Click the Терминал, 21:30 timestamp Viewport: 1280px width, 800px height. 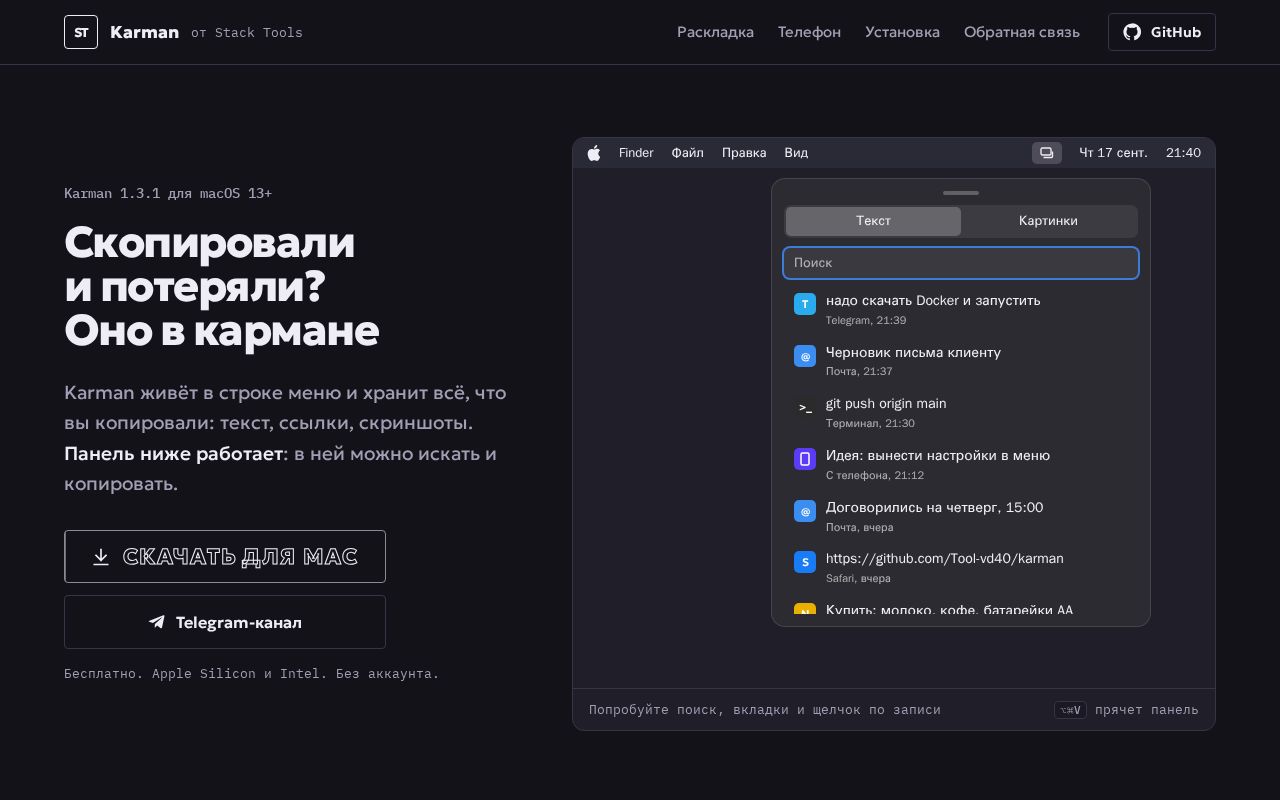(x=870, y=423)
